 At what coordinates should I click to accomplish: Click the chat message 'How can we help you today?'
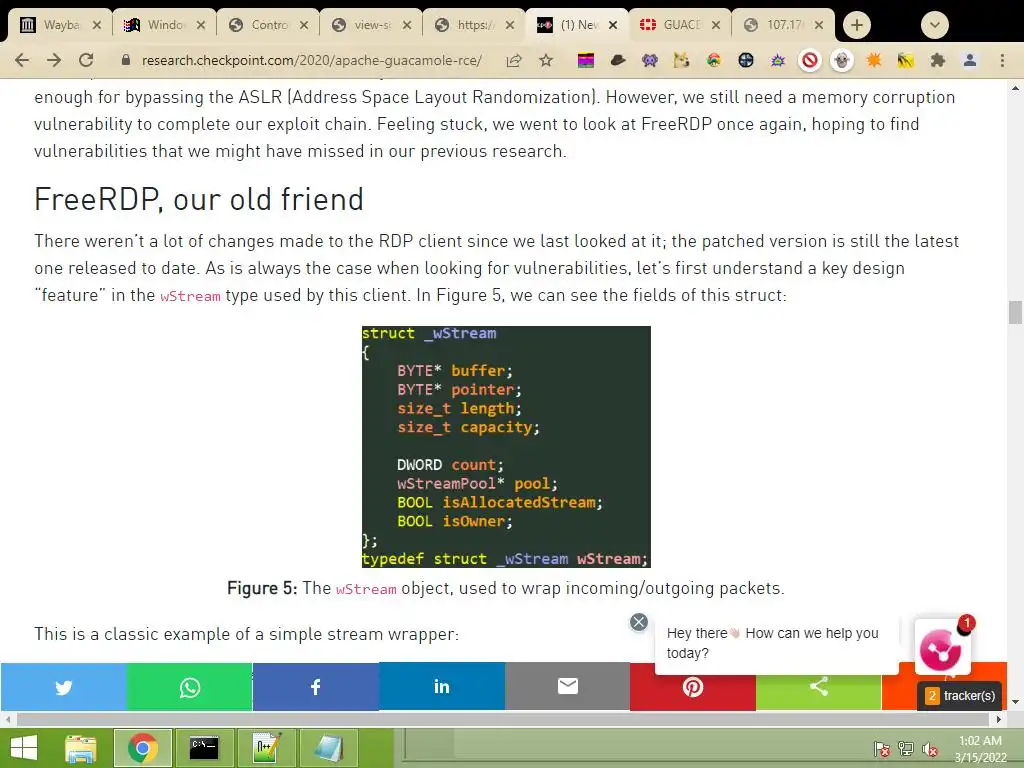tap(773, 643)
